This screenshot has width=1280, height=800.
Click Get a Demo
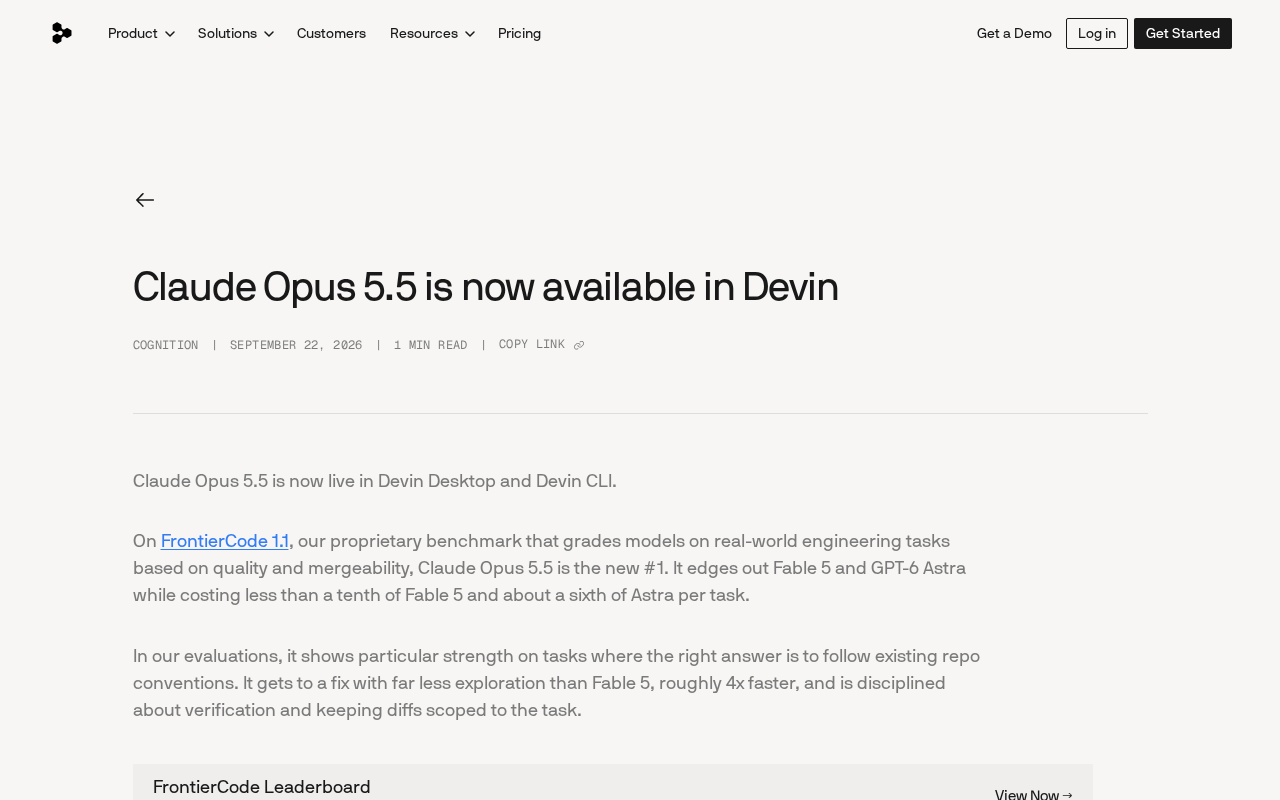pyautogui.click(x=1014, y=33)
